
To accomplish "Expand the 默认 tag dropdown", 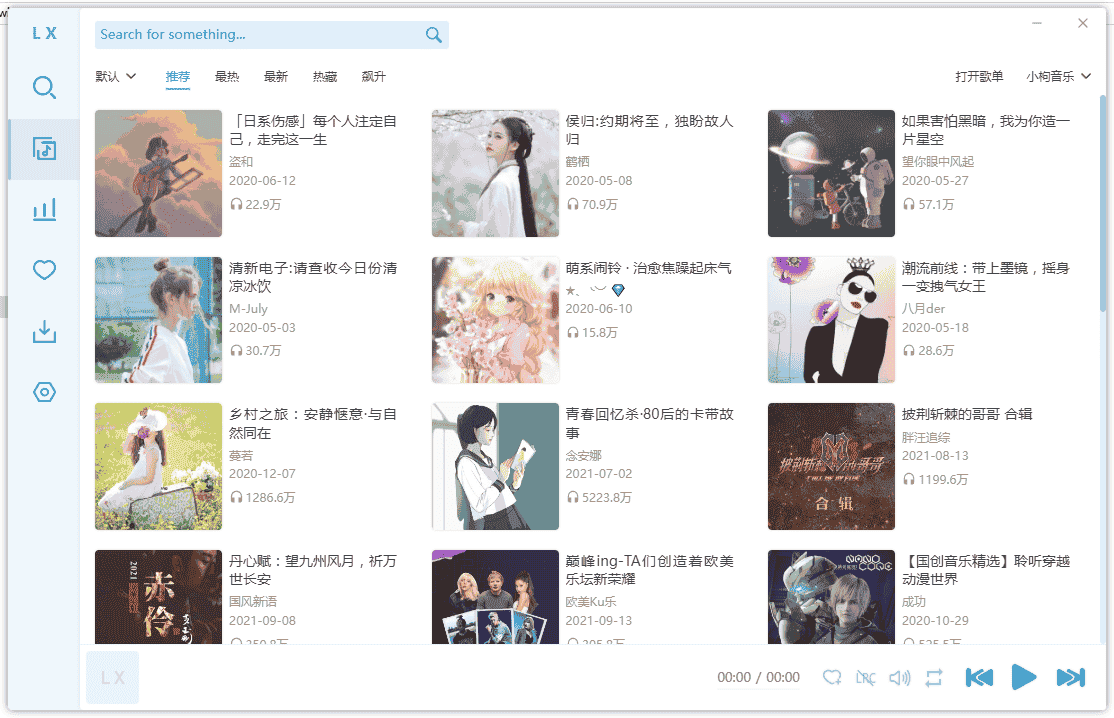I will point(115,77).
